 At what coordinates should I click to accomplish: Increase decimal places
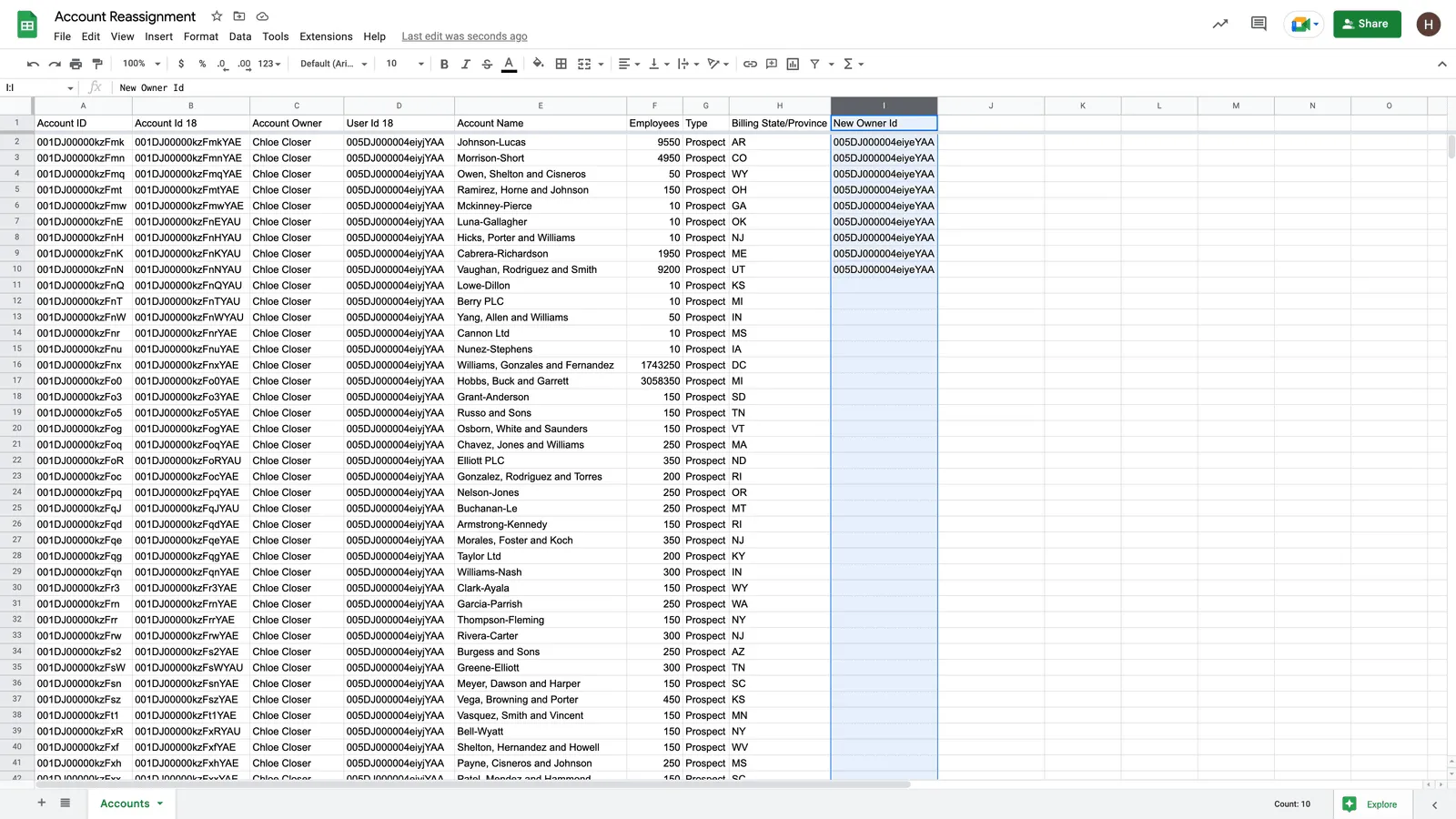coord(244,64)
